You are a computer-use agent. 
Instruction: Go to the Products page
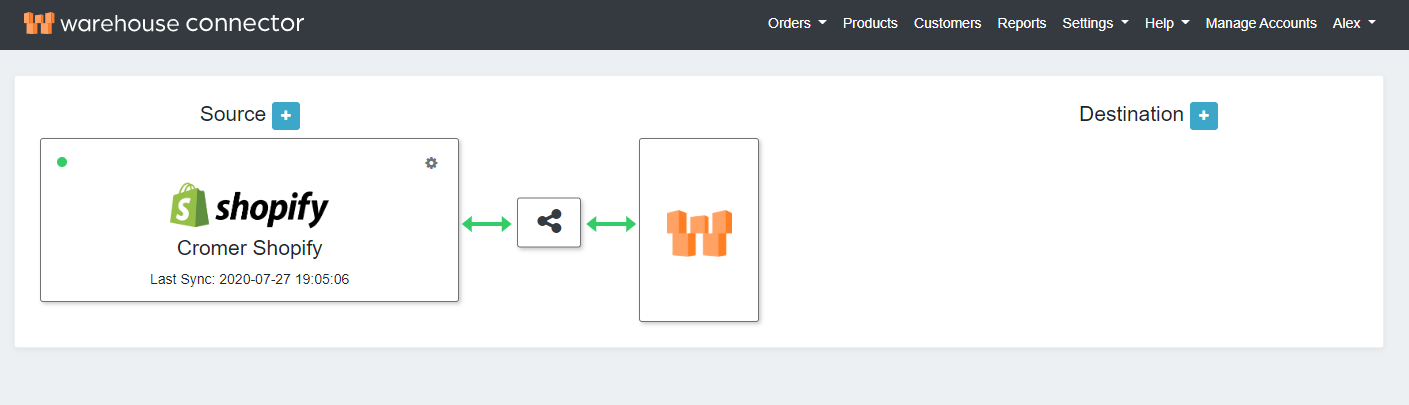[870, 23]
